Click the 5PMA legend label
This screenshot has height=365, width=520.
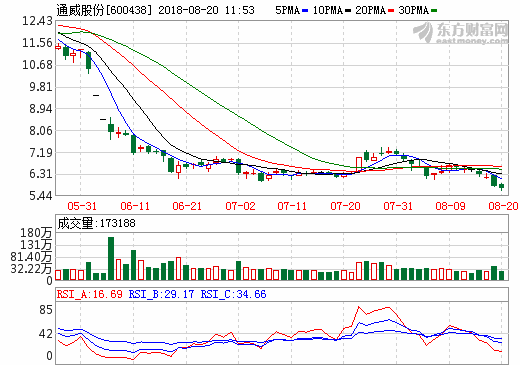point(287,10)
